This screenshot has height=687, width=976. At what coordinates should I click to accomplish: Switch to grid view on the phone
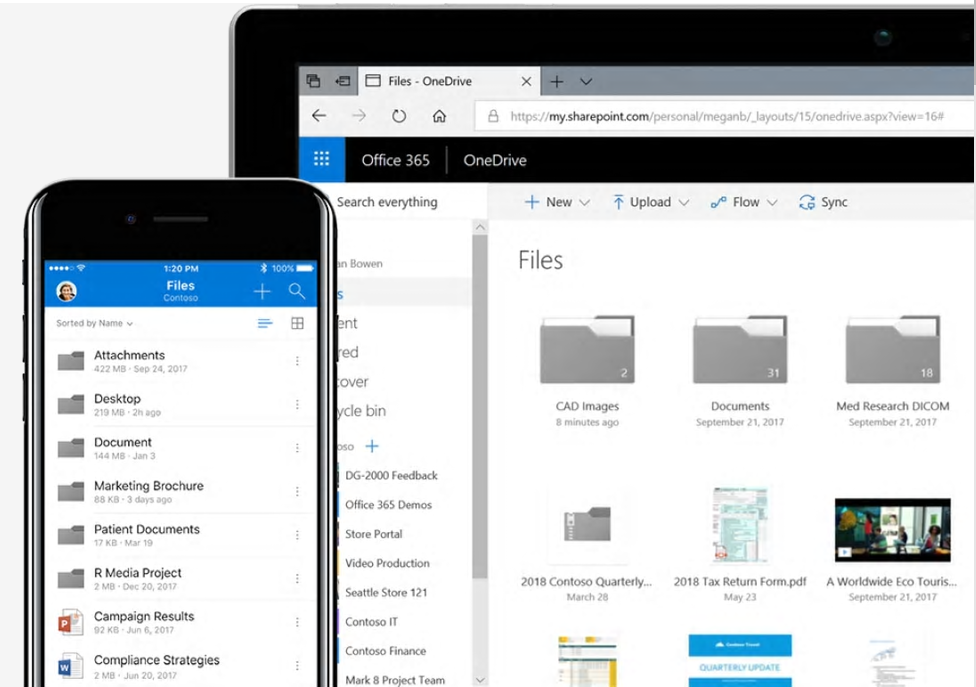click(298, 323)
